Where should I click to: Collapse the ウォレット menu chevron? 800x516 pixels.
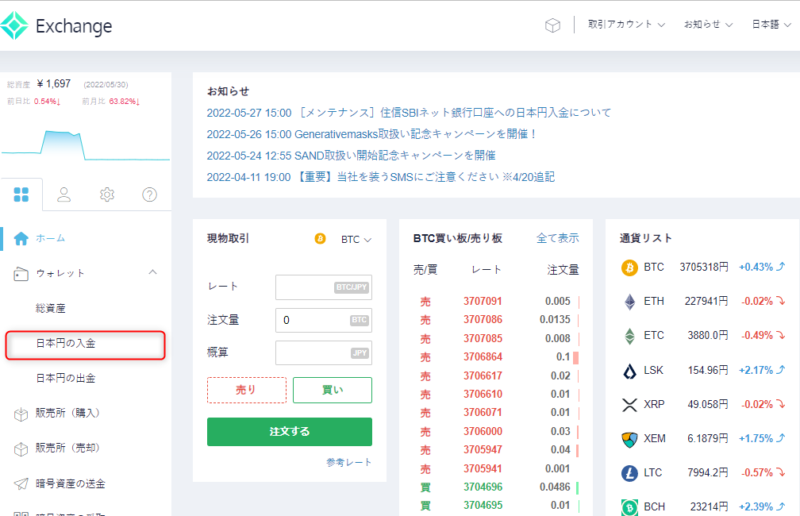pos(153,273)
